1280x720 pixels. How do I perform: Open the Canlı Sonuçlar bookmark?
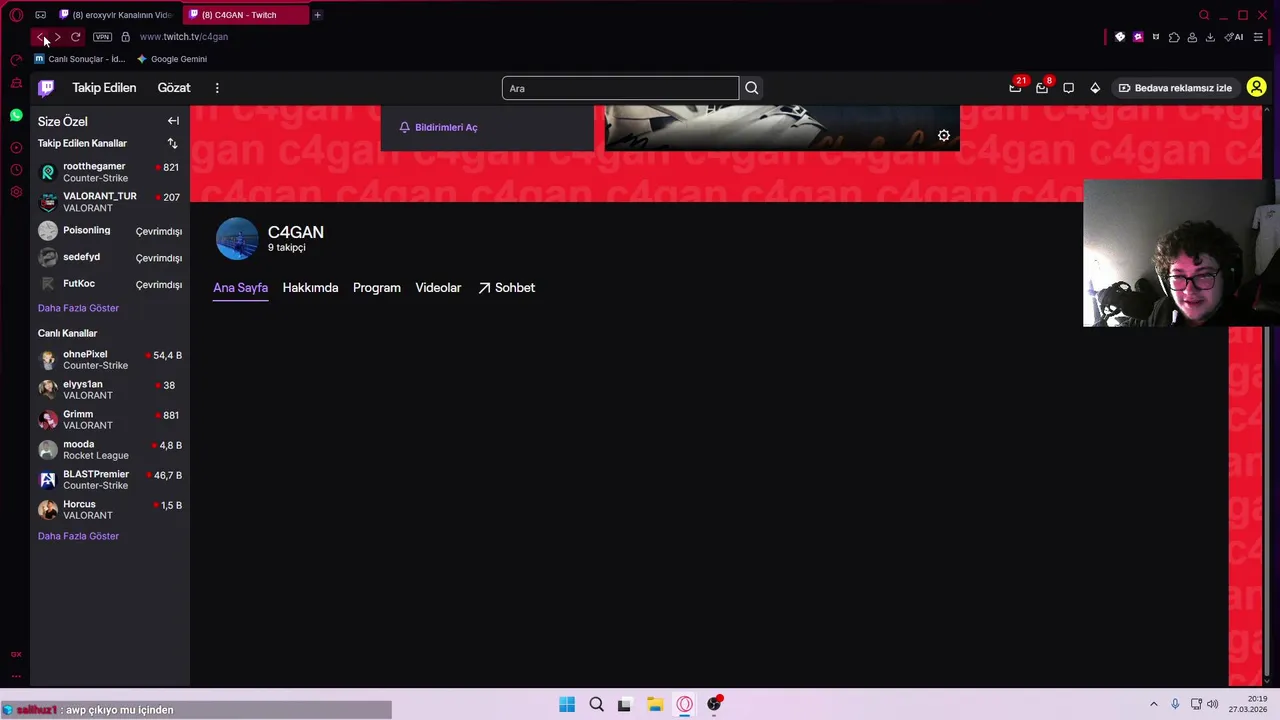tap(80, 59)
